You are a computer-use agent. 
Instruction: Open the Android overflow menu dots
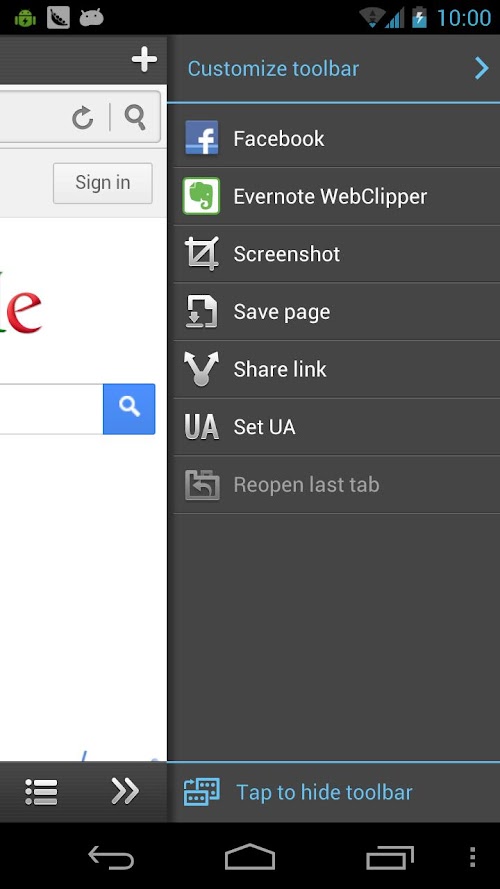pyautogui.click(x=472, y=857)
